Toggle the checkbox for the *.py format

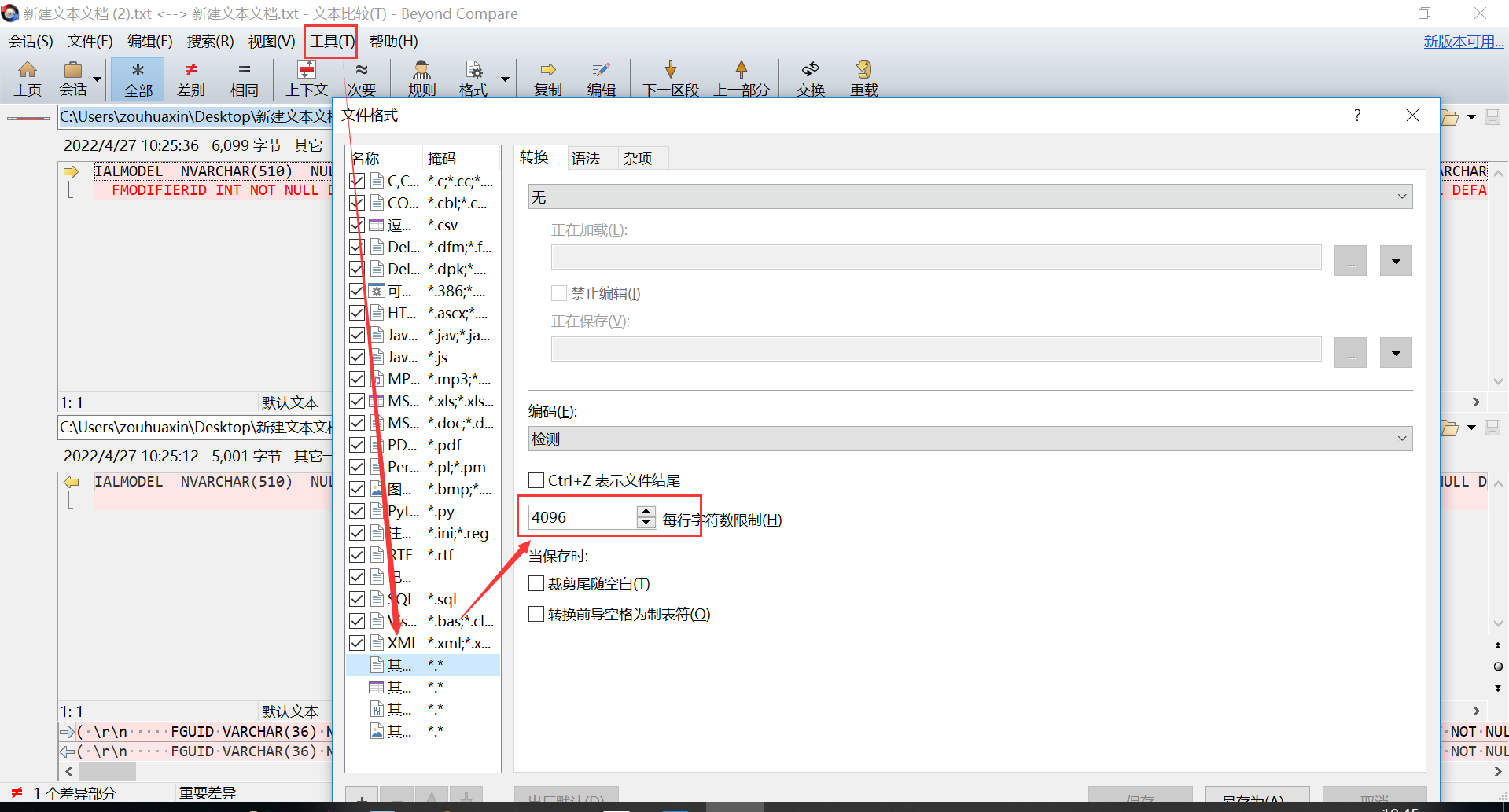coord(357,511)
